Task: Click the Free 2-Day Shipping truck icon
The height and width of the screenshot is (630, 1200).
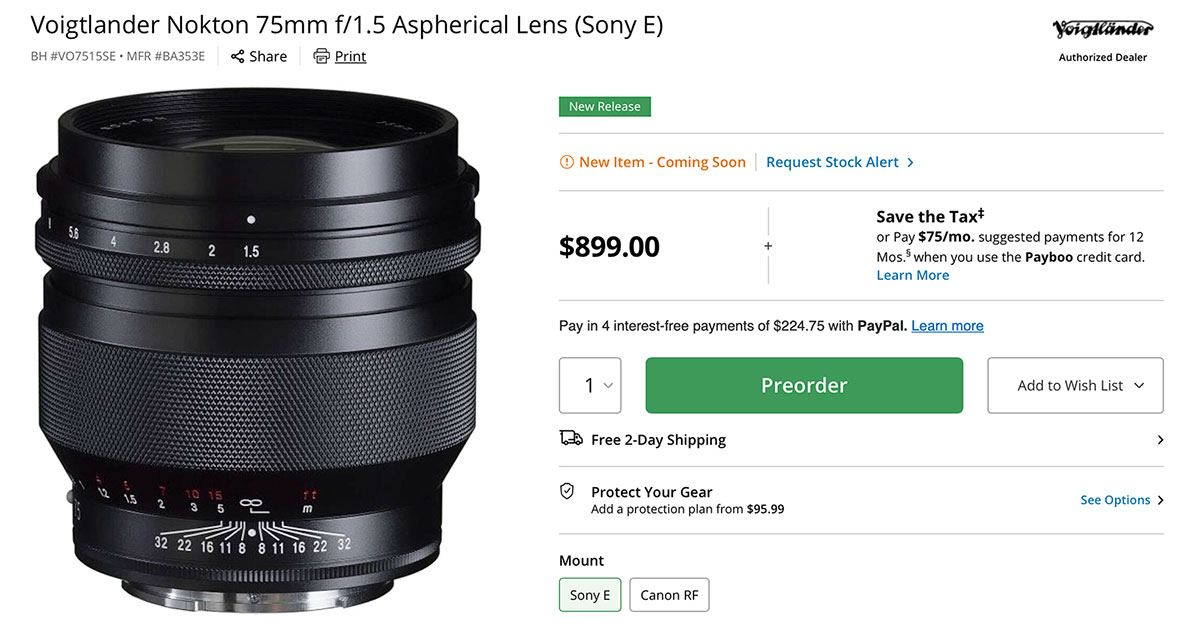Action: pos(571,438)
